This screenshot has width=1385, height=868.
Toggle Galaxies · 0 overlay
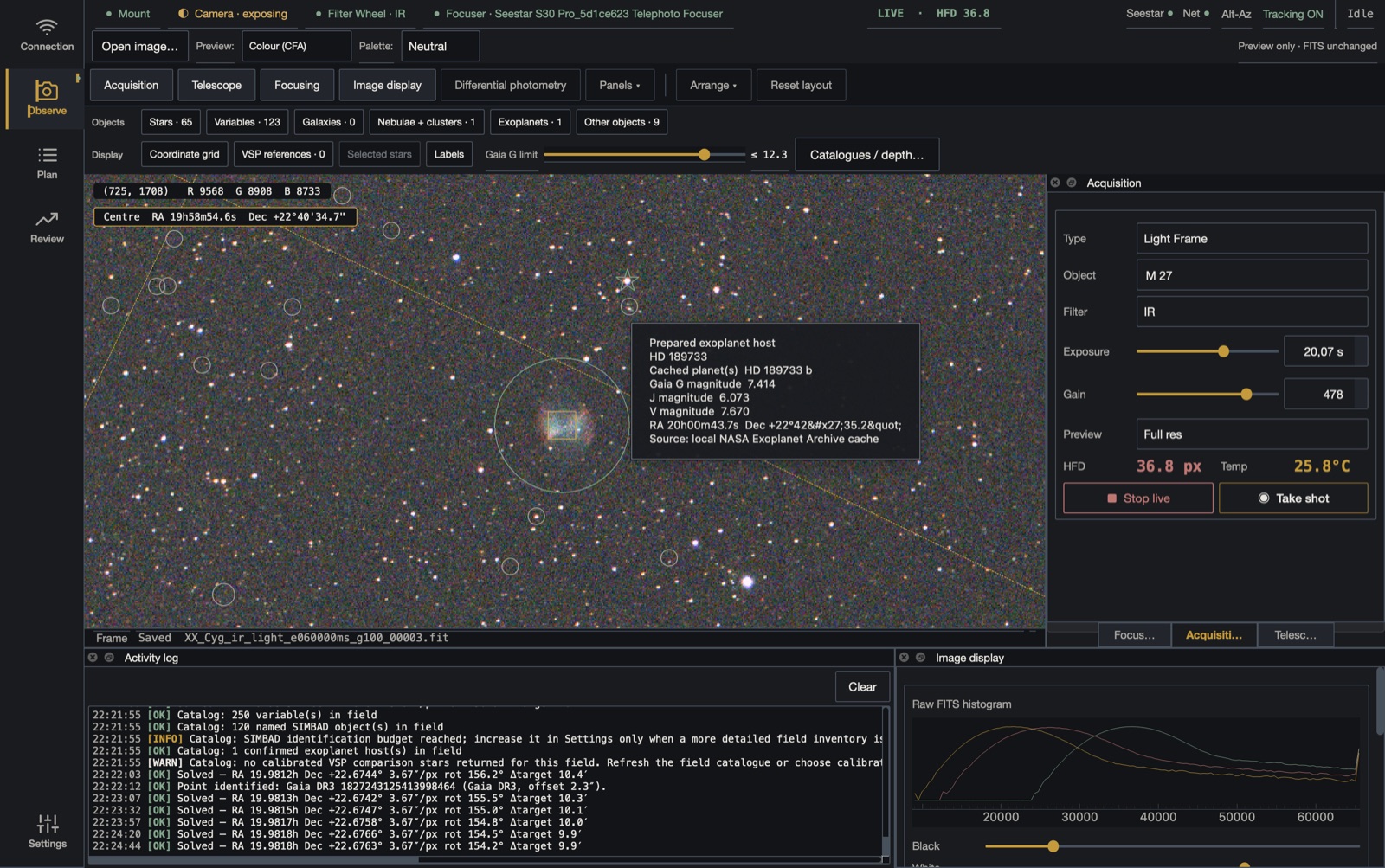pyautogui.click(x=329, y=122)
